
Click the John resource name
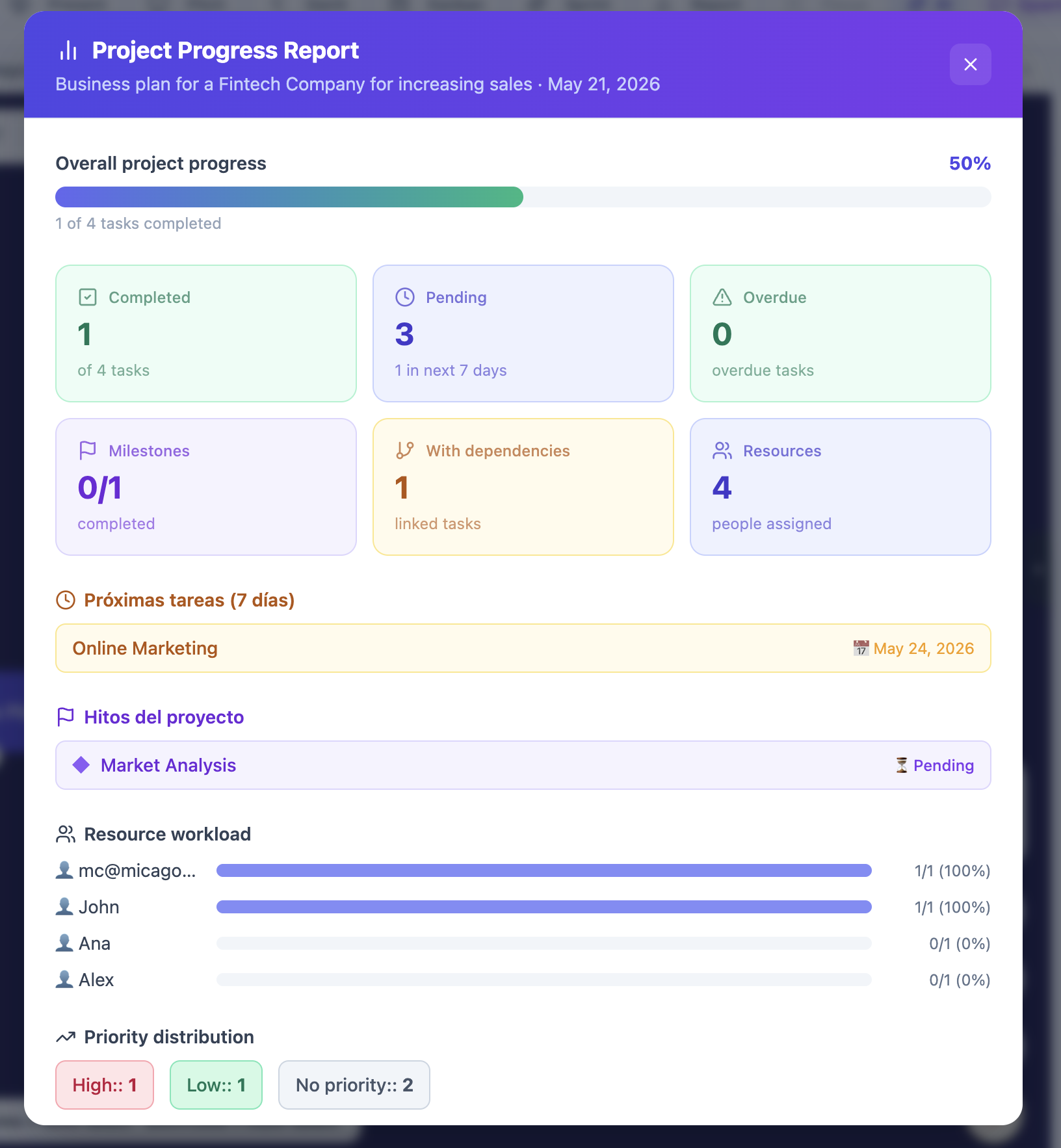[x=99, y=907]
